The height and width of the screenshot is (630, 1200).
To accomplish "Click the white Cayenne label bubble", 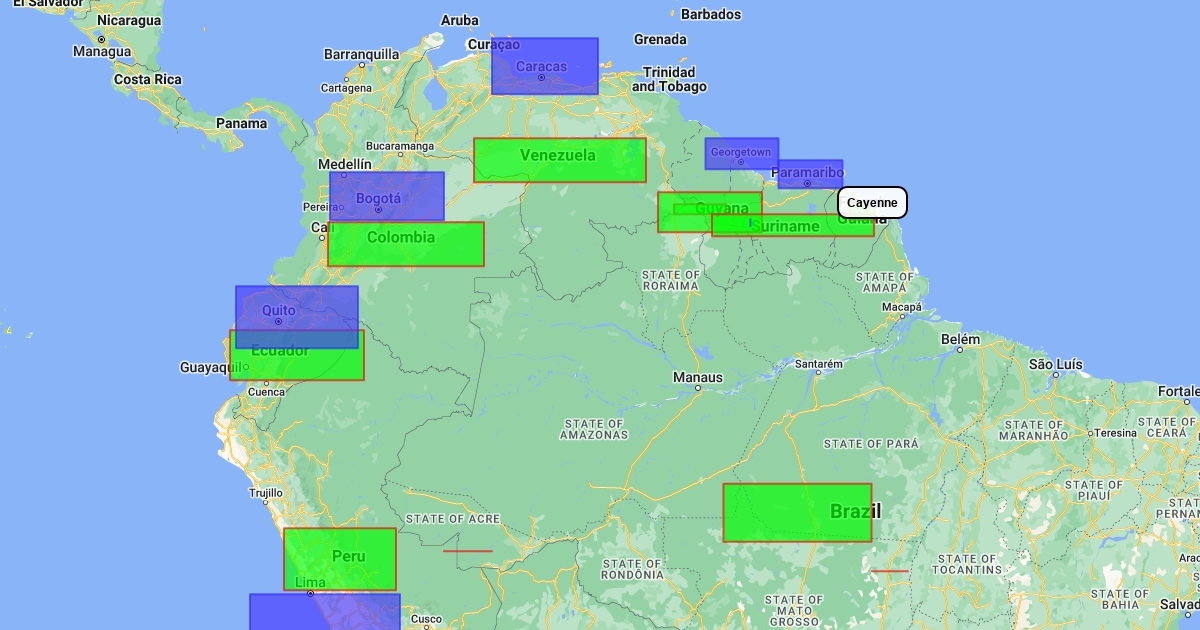I will 872,203.
